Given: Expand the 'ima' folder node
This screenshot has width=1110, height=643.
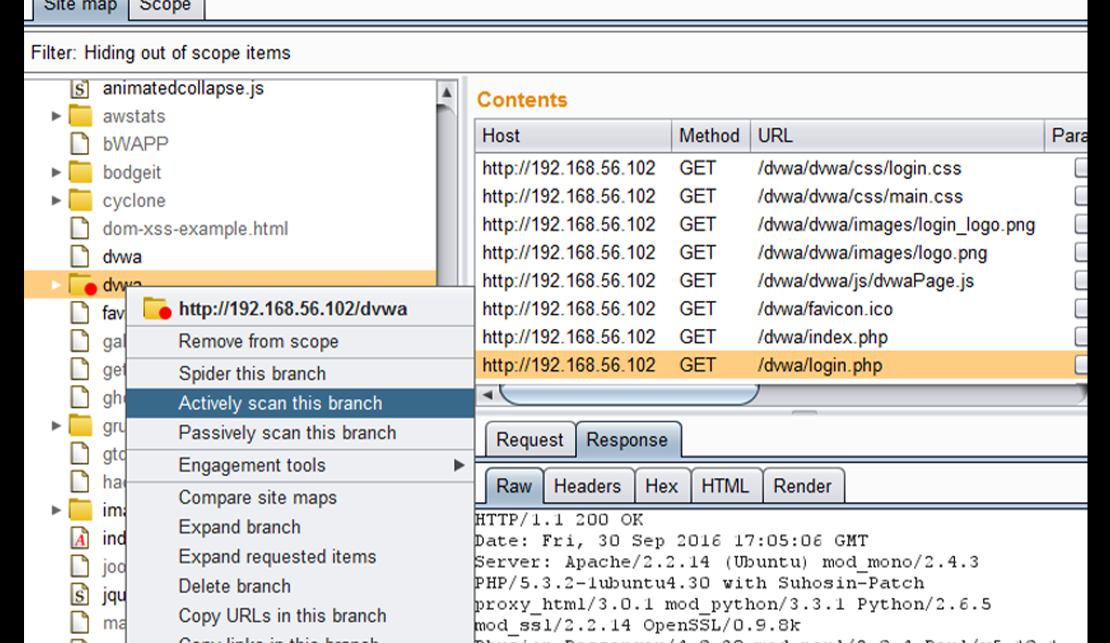Looking at the screenshot, I should coord(56,510).
